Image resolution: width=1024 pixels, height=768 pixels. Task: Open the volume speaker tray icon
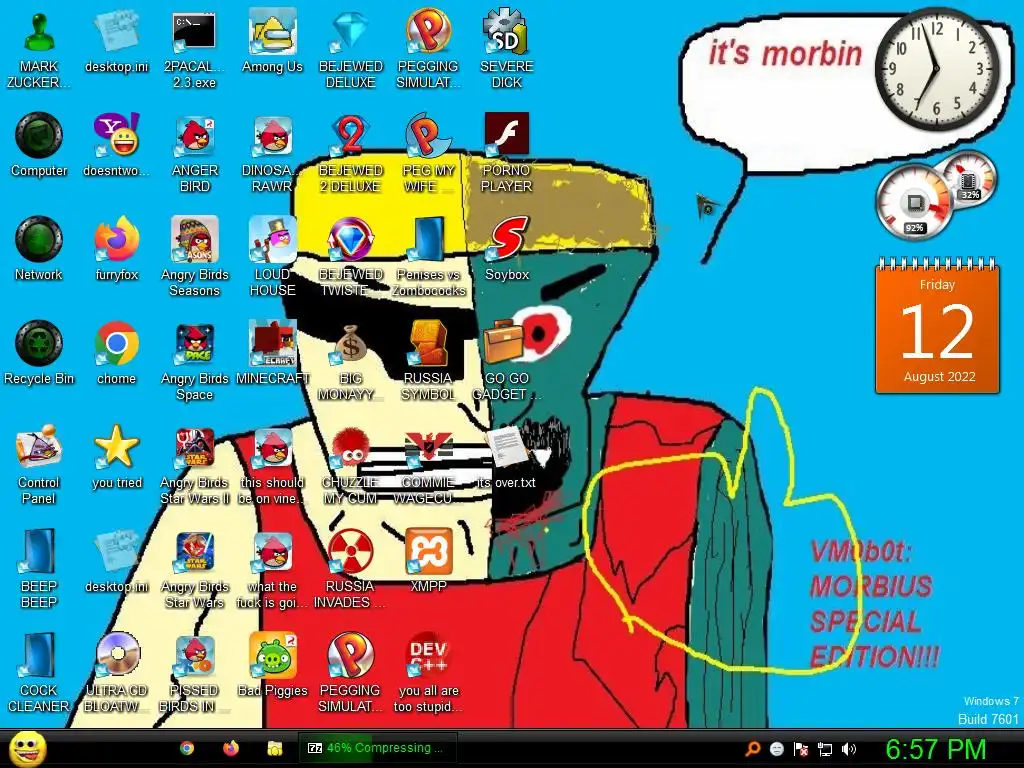pos(848,749)
